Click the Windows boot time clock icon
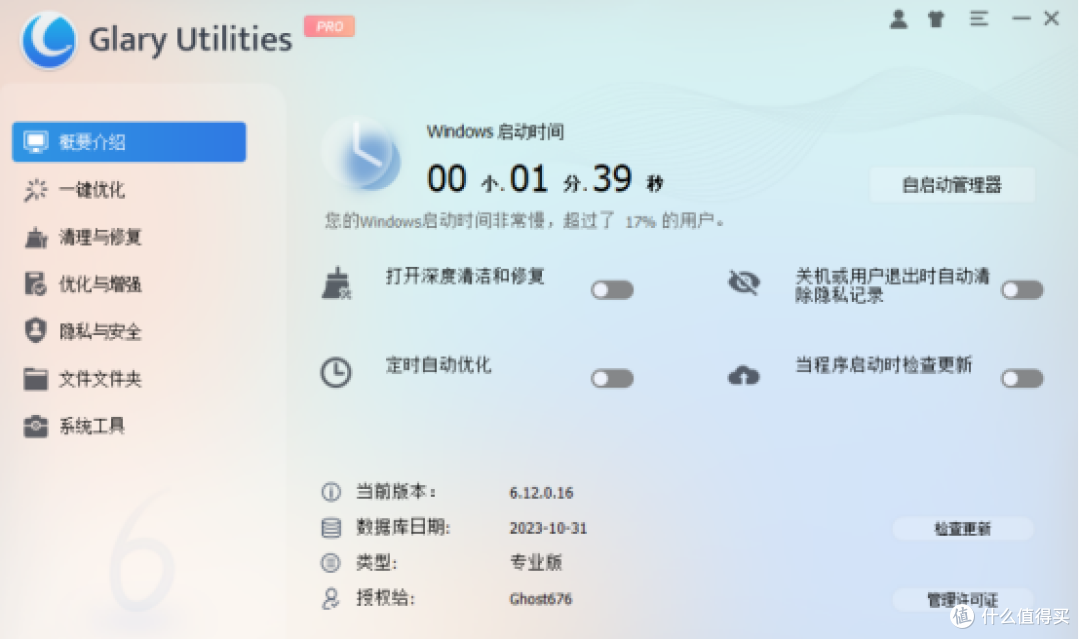The image size is (1080, 639). [362, 156]
